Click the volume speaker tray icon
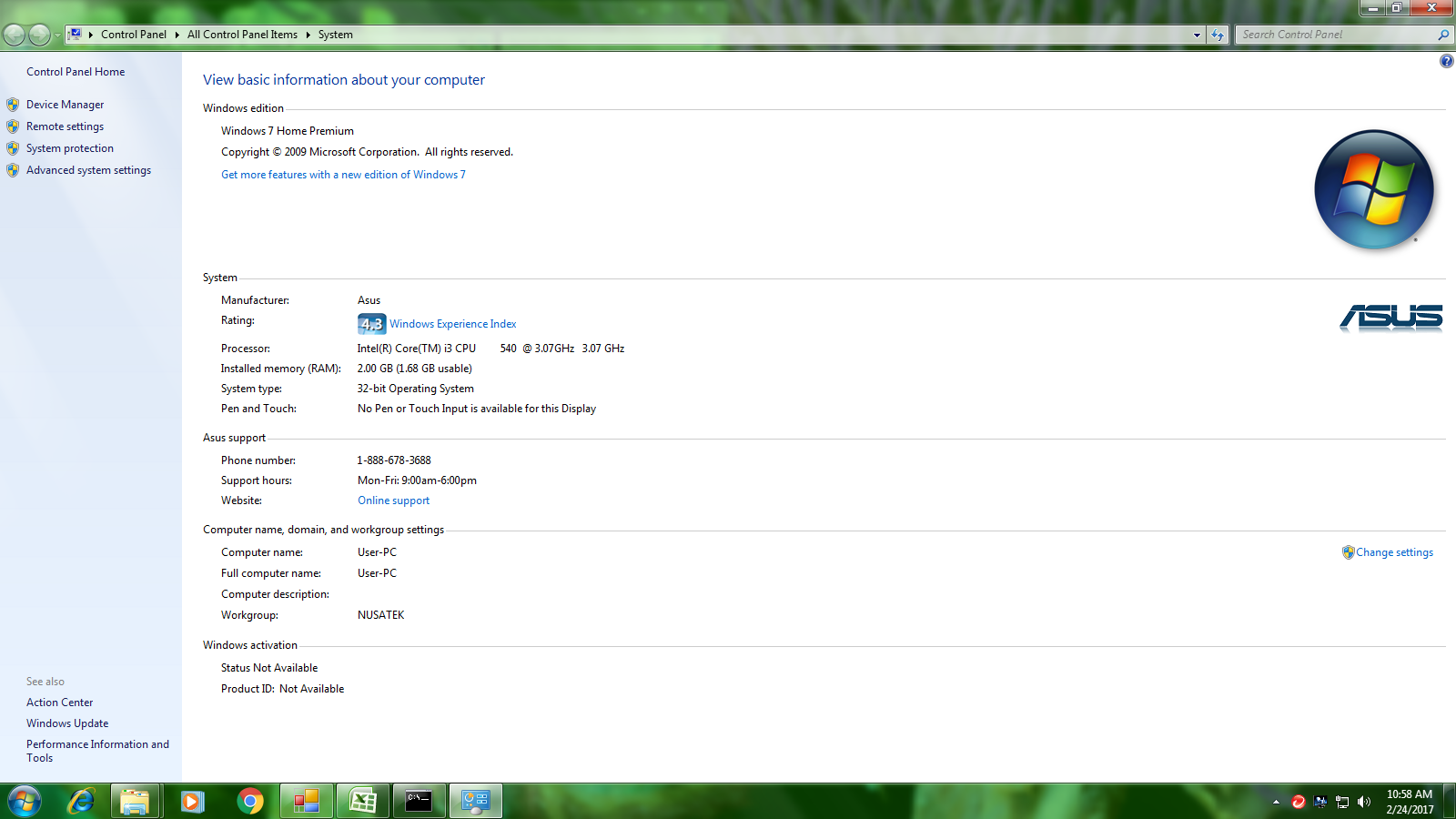Image resolution: width=1456 pixels, height=819 pixels. tap(1363, 802)
